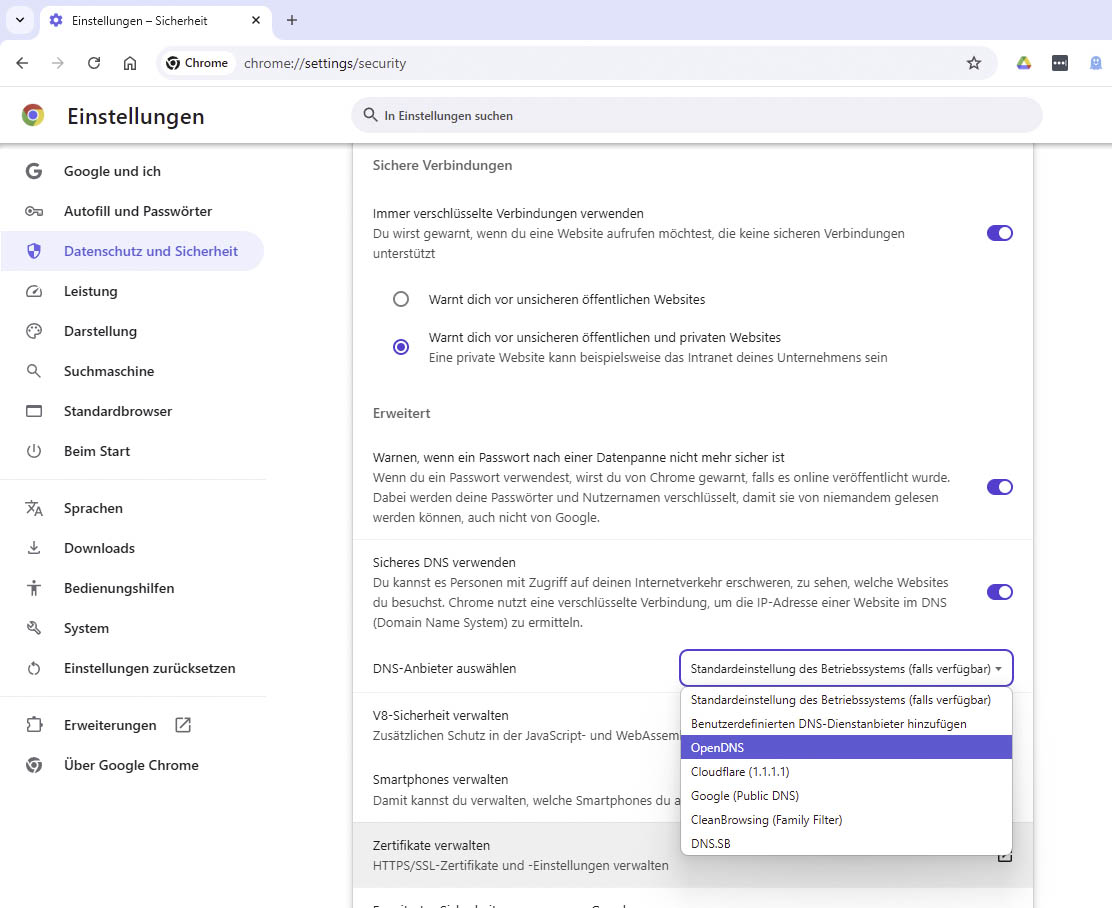Open the Standardbrowser settings page
Screen dimensions: 1112x908
(118, 411)
